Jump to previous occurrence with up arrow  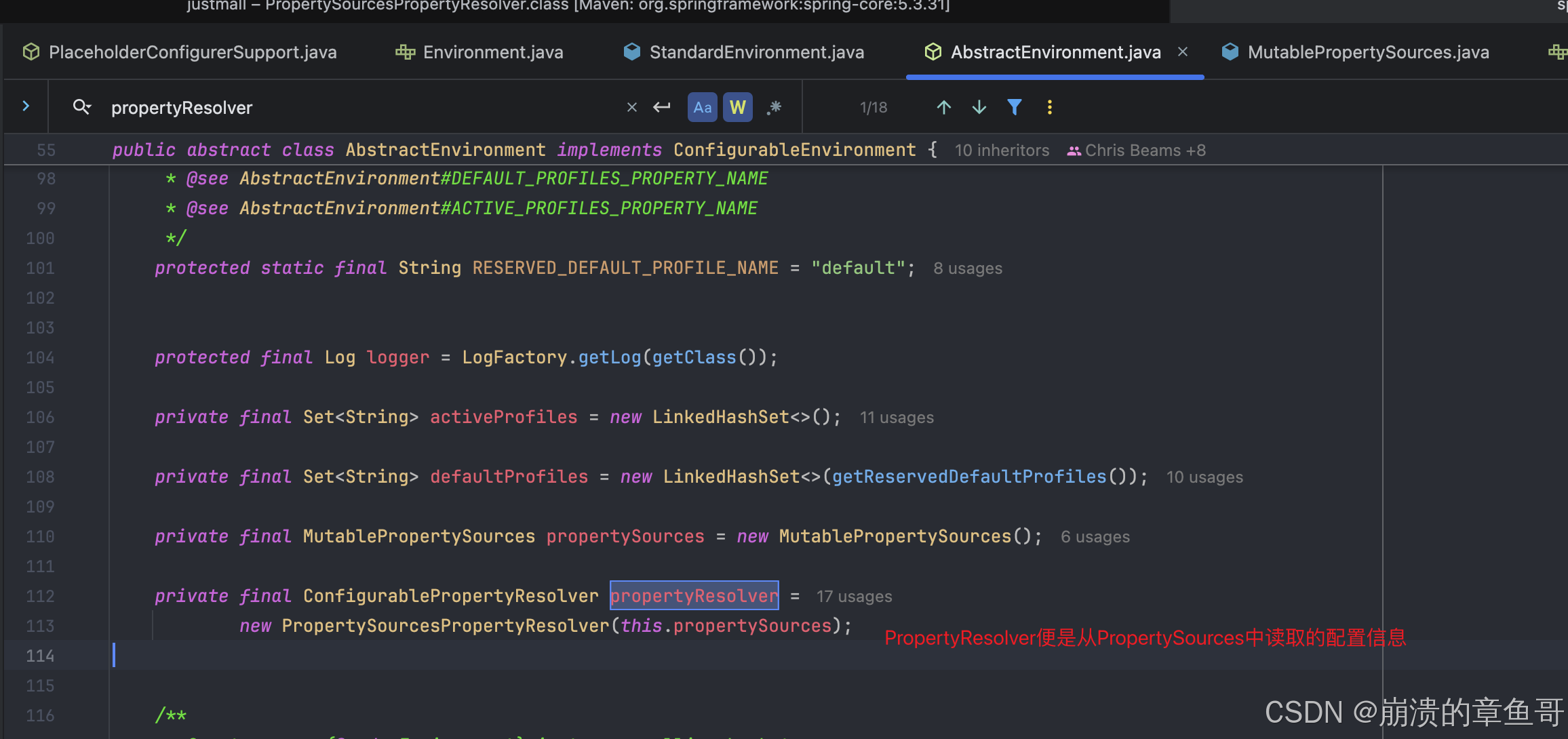click(x=943, y=107)
